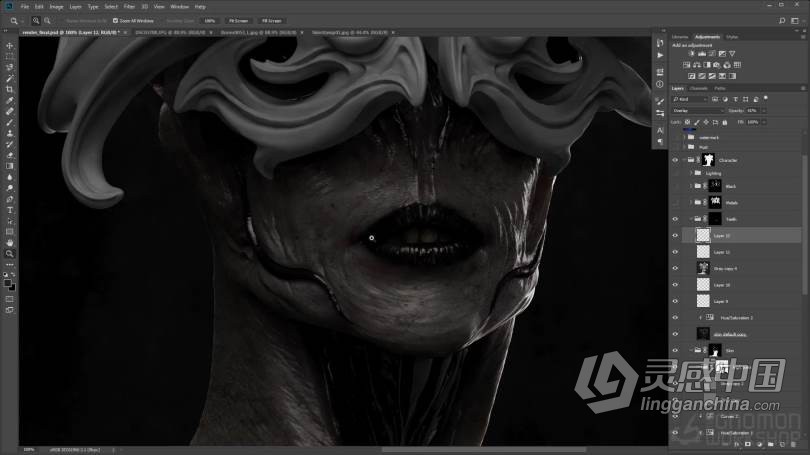
Task: Select the Zoom tool in the toolbox
Action: tap(9, 254)
